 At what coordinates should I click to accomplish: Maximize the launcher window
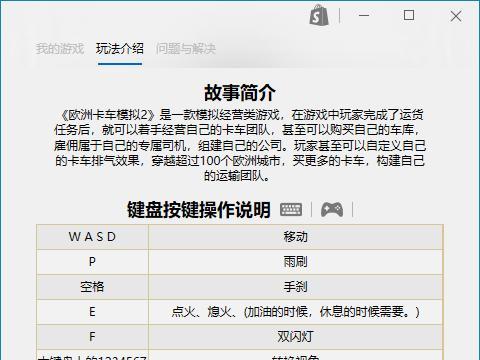[409, 15]
